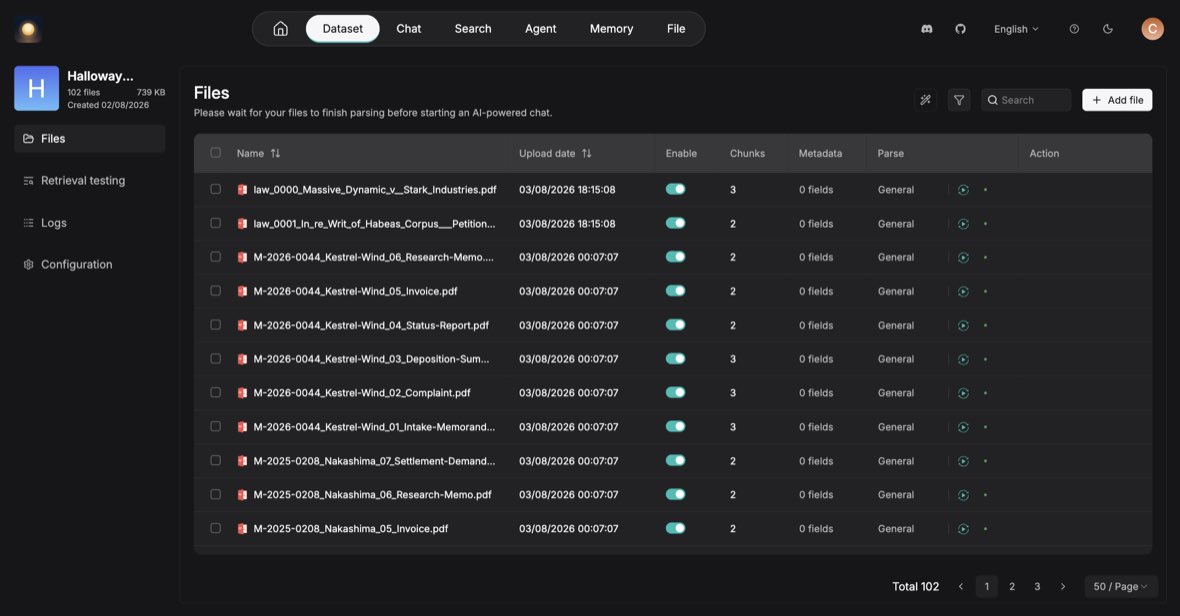The image size is (1180, 616).
Task: Click the app logo in top-left corner
Action: (28, 29)
